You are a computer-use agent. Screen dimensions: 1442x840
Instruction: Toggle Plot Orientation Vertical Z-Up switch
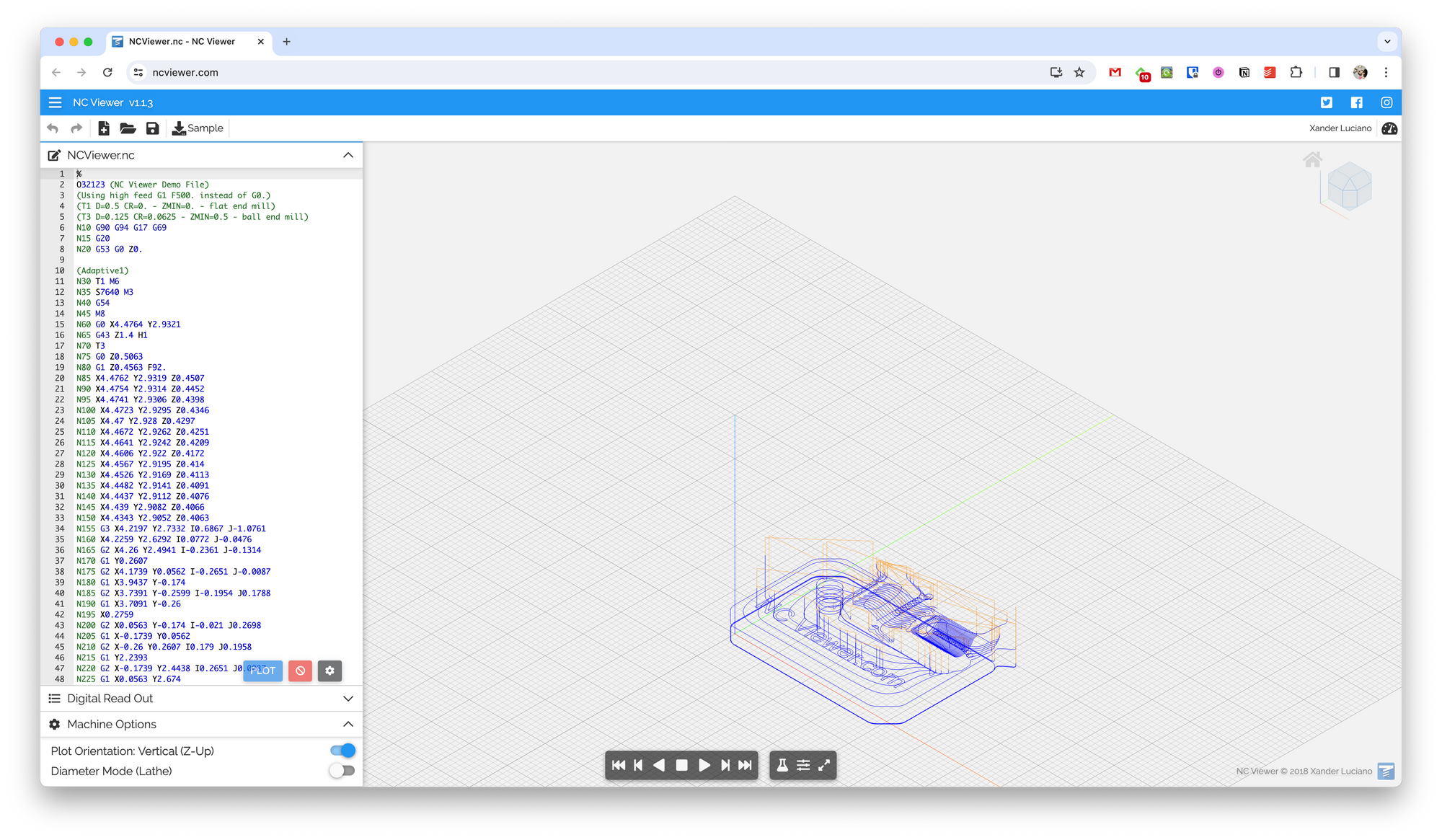point(342,751)
